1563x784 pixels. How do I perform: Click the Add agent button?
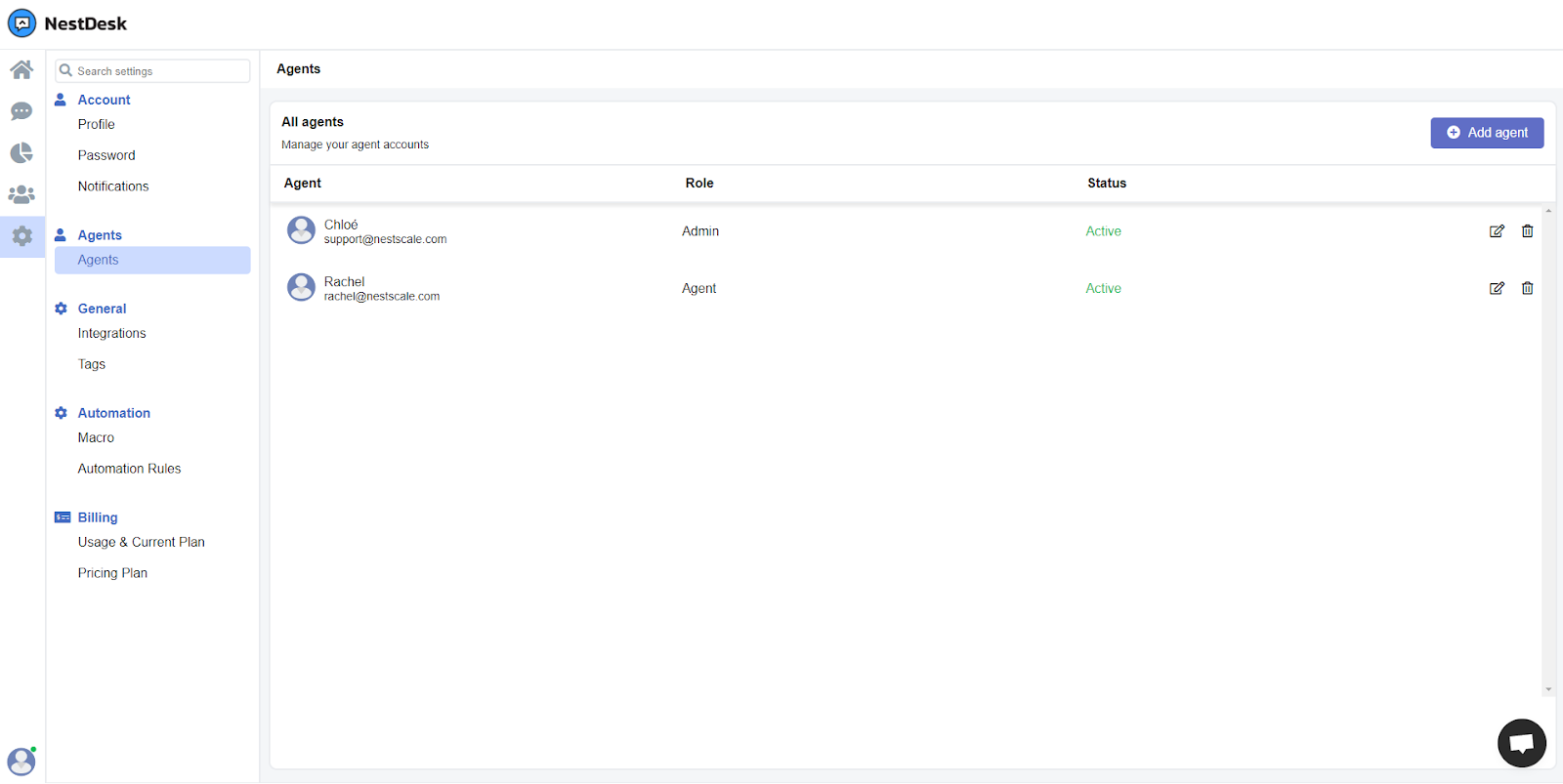click(x=1487, y=133)
